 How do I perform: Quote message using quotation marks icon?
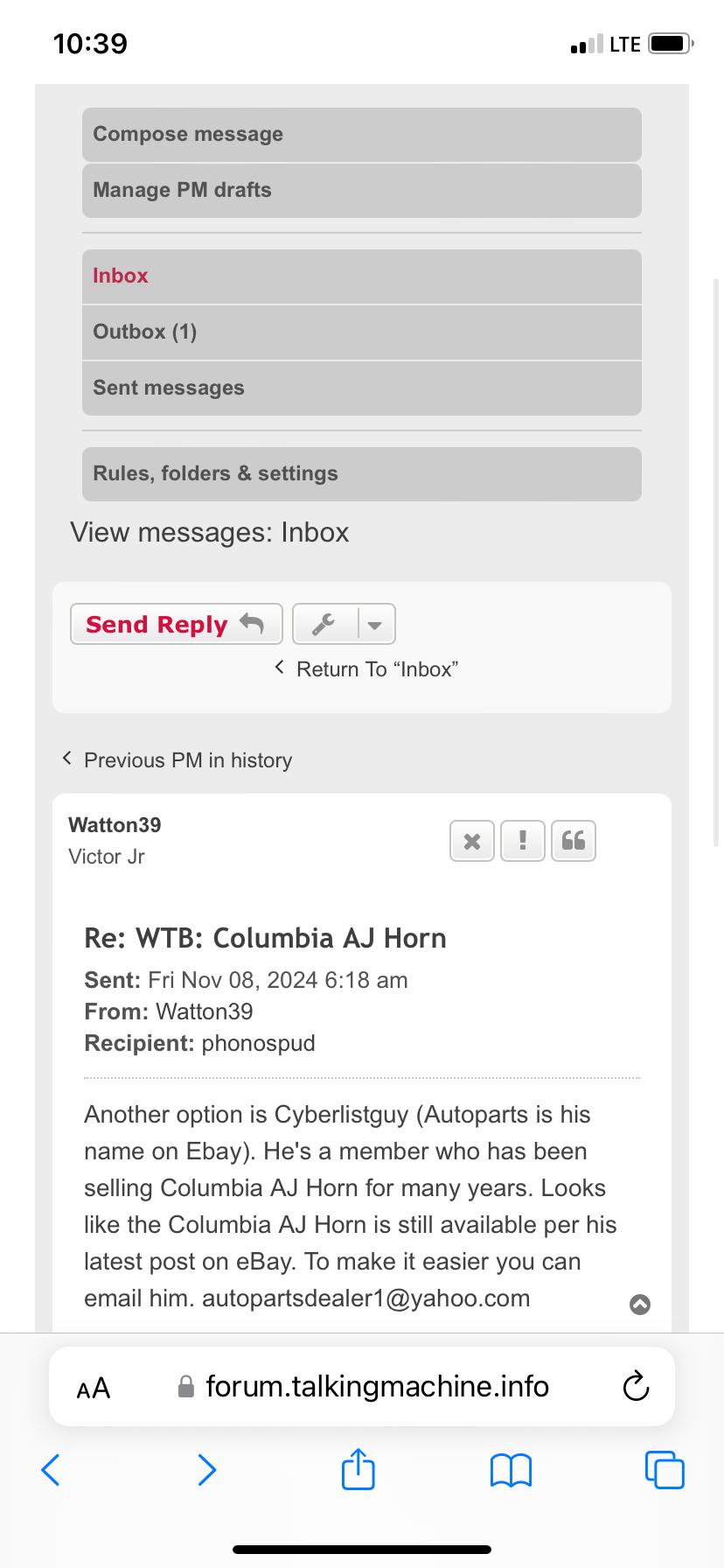[x=574, y=842]
